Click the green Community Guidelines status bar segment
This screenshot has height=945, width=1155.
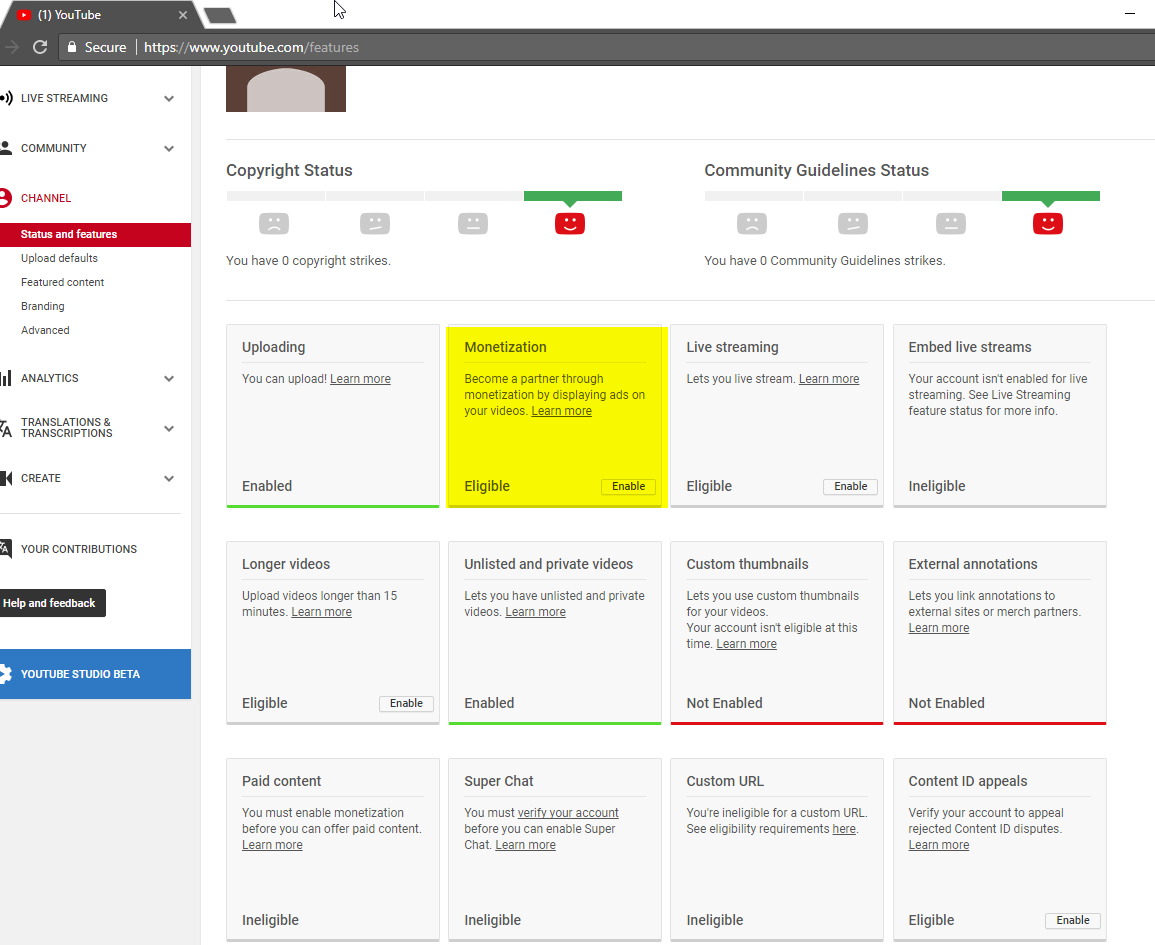[x=1050, y=196]
